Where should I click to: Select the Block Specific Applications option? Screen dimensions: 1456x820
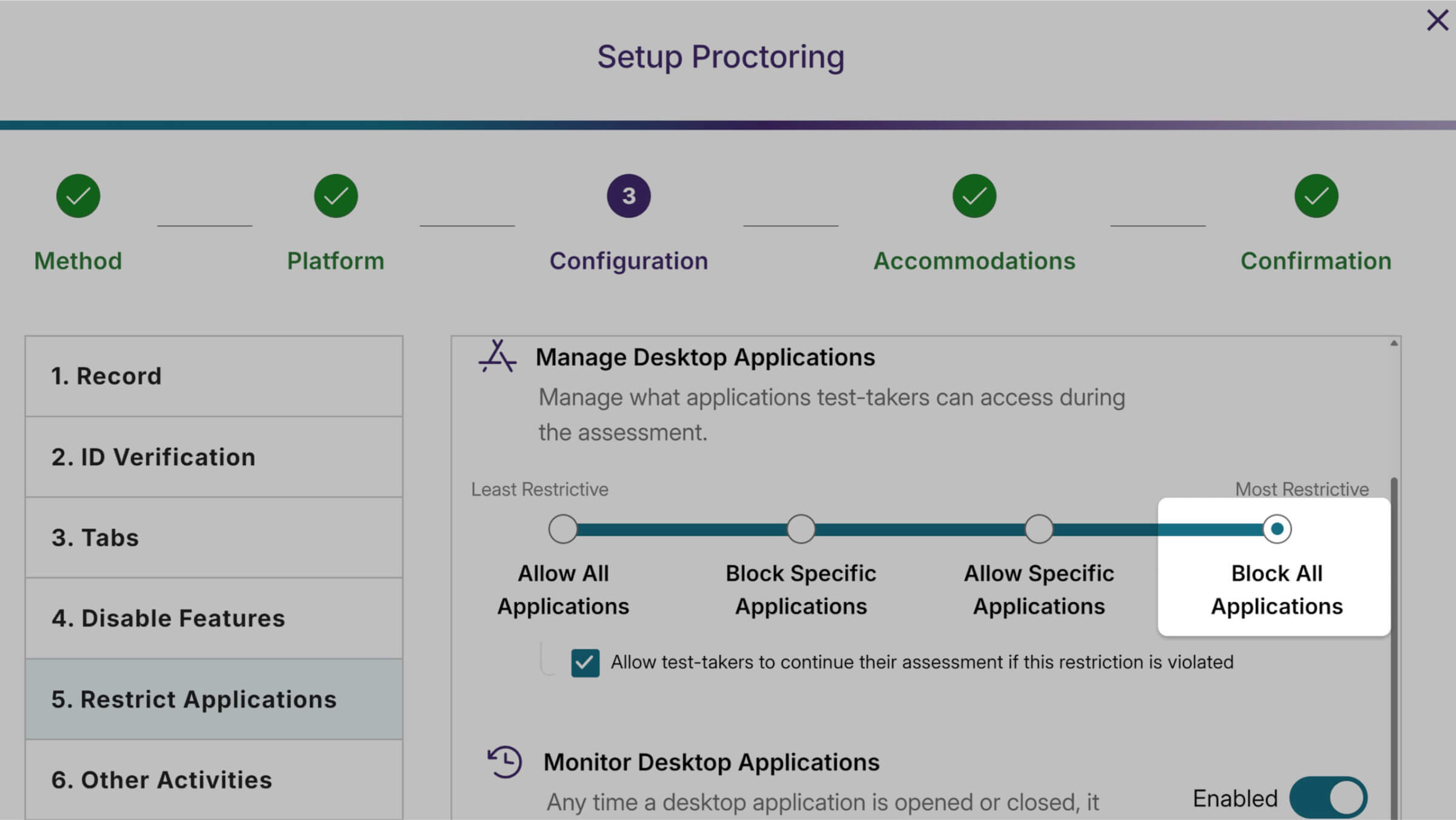[801, 529]
